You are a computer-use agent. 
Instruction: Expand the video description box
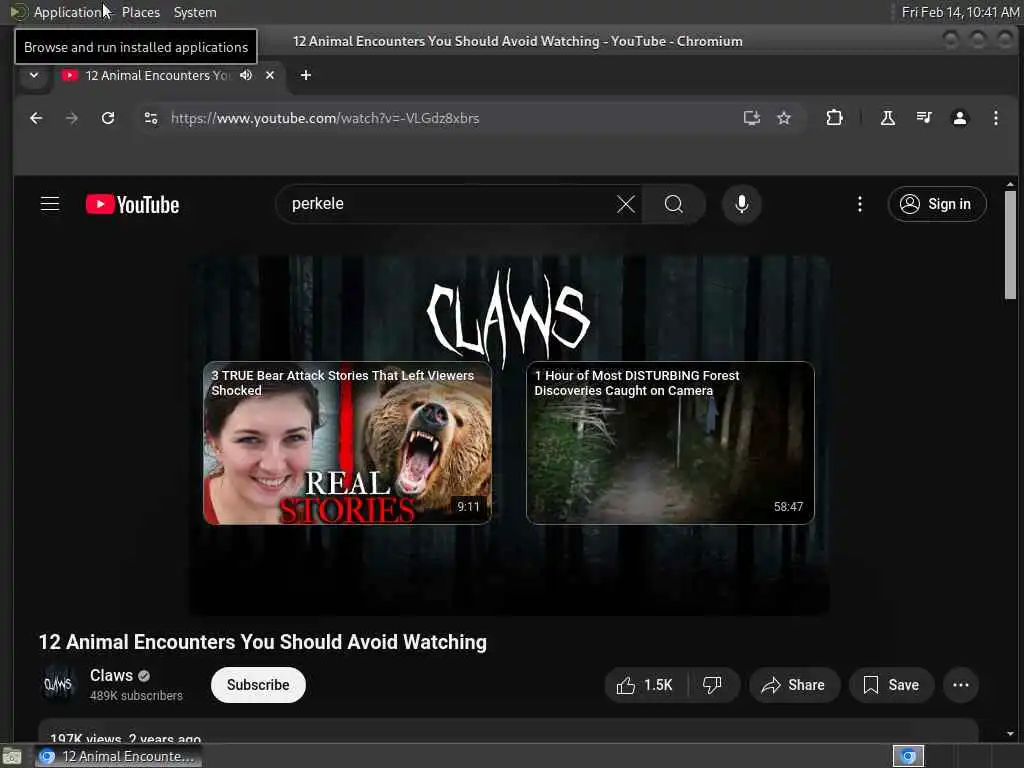tap(508, 731)
